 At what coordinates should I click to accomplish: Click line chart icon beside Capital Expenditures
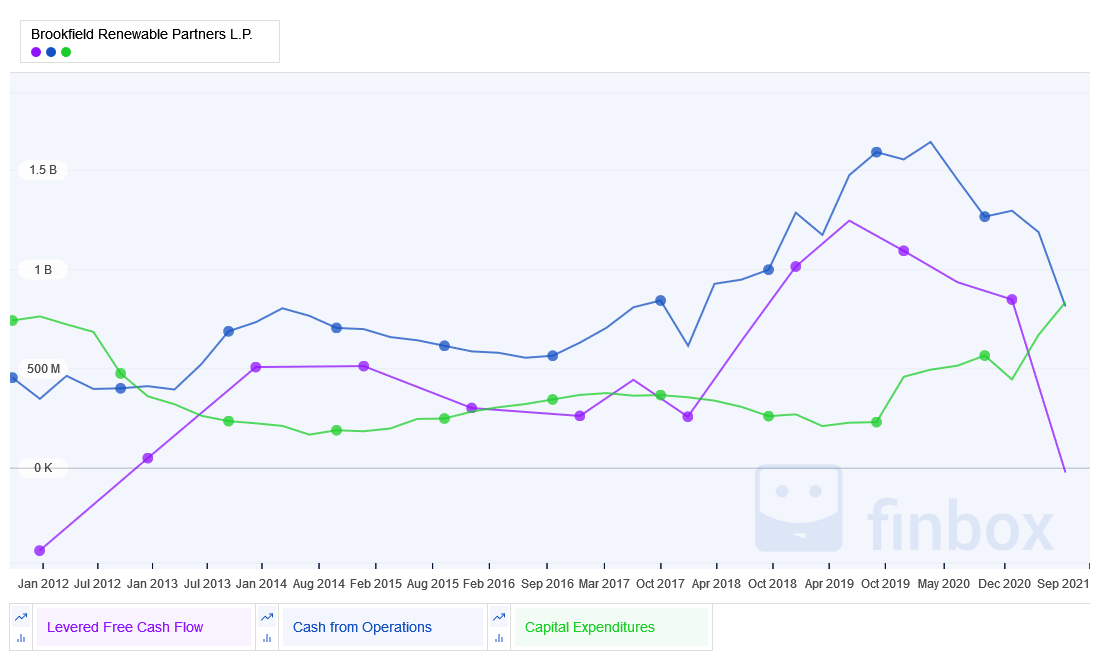tap(500, 617)
